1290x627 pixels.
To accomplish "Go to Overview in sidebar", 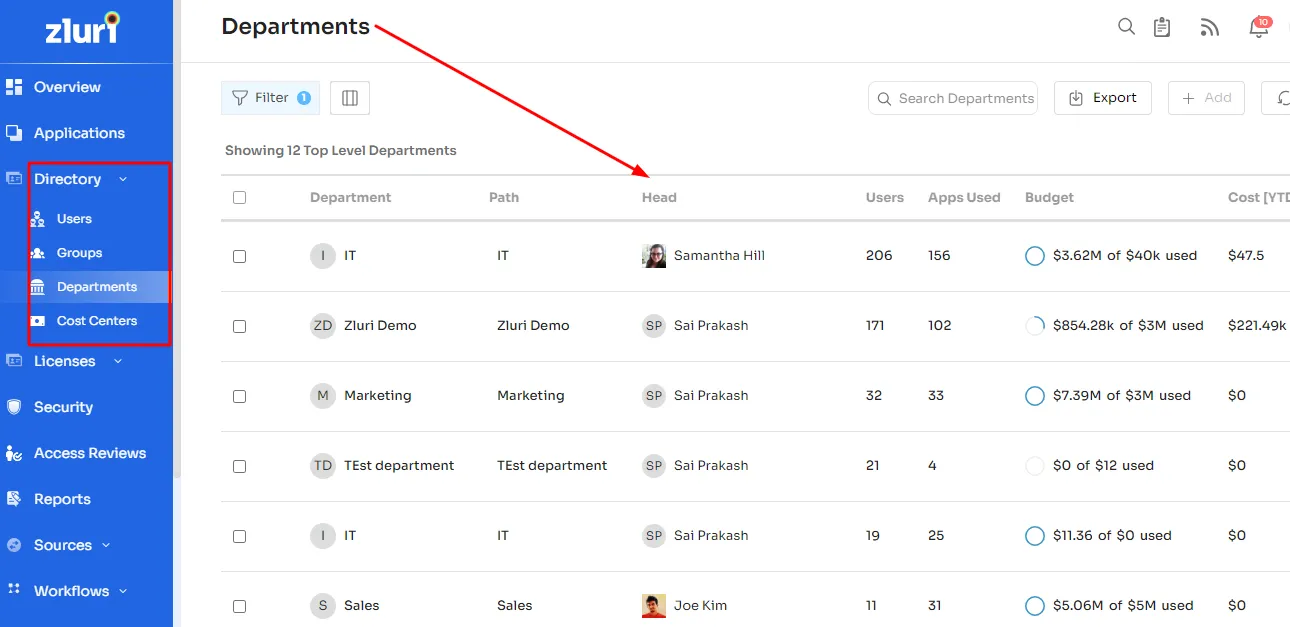I will pyautogui.click(x=67, y=87).
